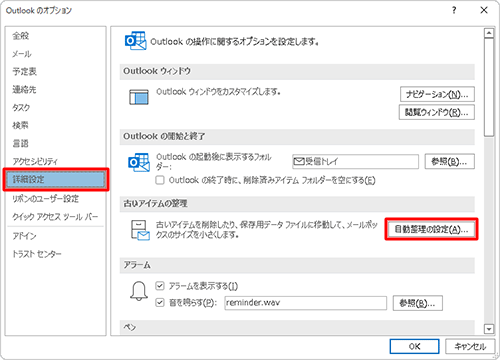
Task: Select 検索 in the sidebar list
Action: [x=21, y=125]
